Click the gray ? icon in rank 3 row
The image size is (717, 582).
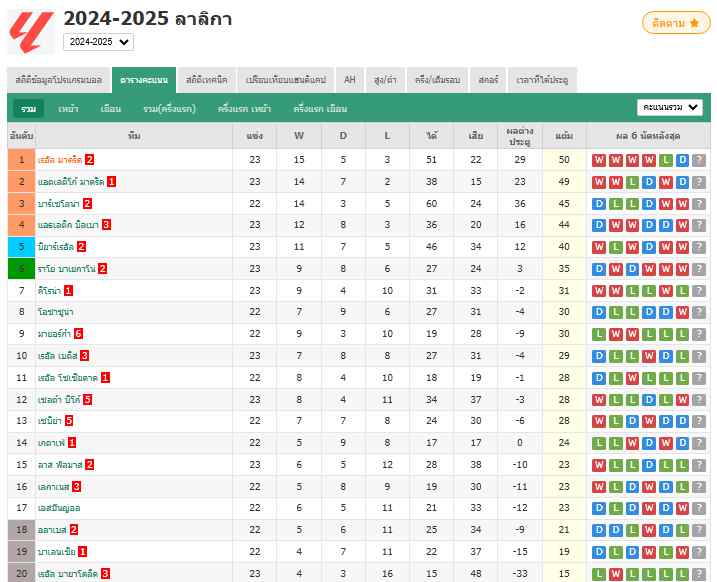(x=699, y=204)
